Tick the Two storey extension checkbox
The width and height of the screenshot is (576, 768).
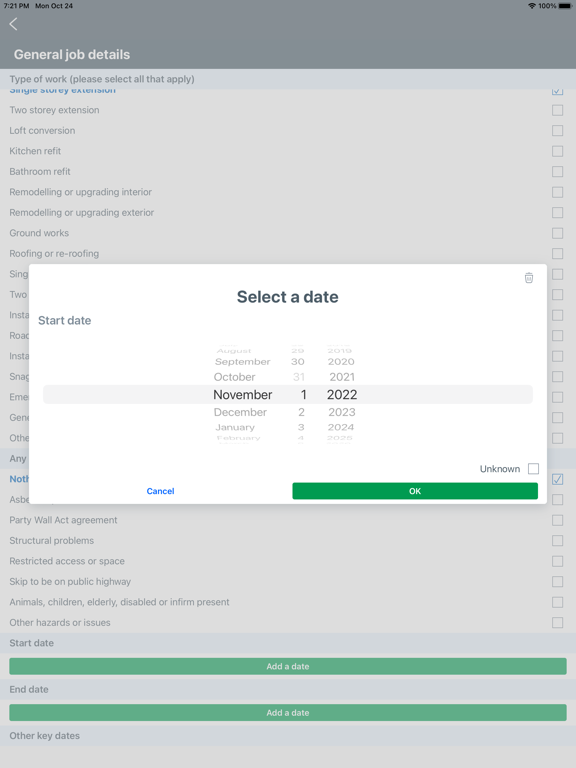(x=557, y=110)
